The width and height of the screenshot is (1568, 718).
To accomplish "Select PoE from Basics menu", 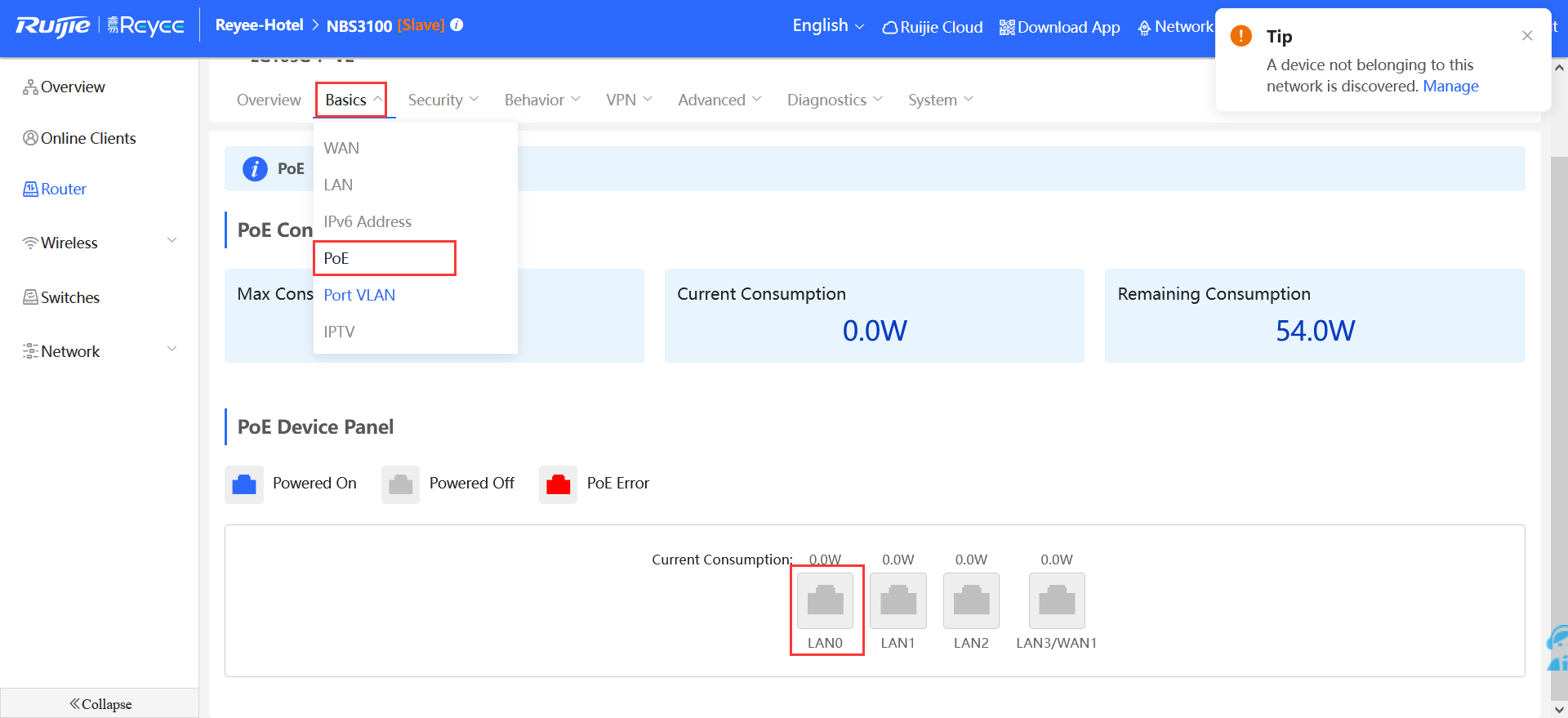I will tap(415, 258).
